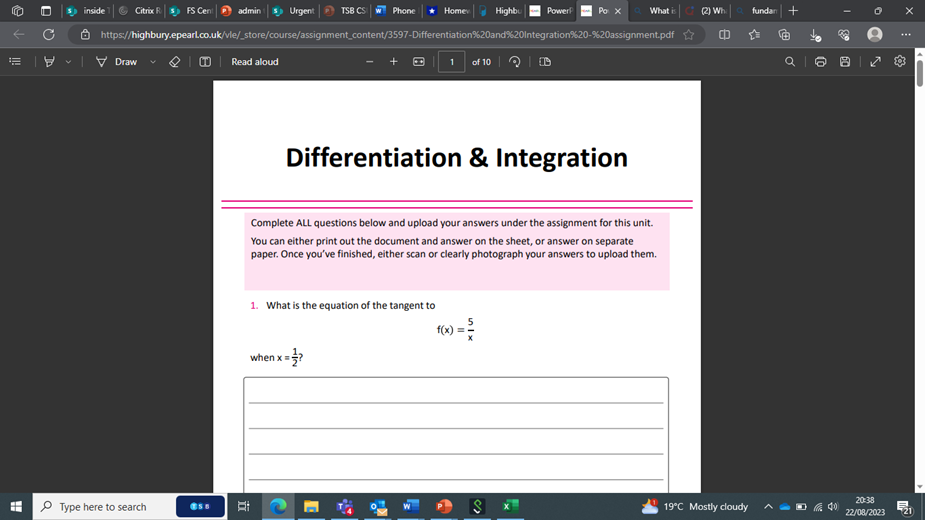This screenshot has width=925, height=520.
Task: Toggle the page view layout icon
Action: coord(545,61)
